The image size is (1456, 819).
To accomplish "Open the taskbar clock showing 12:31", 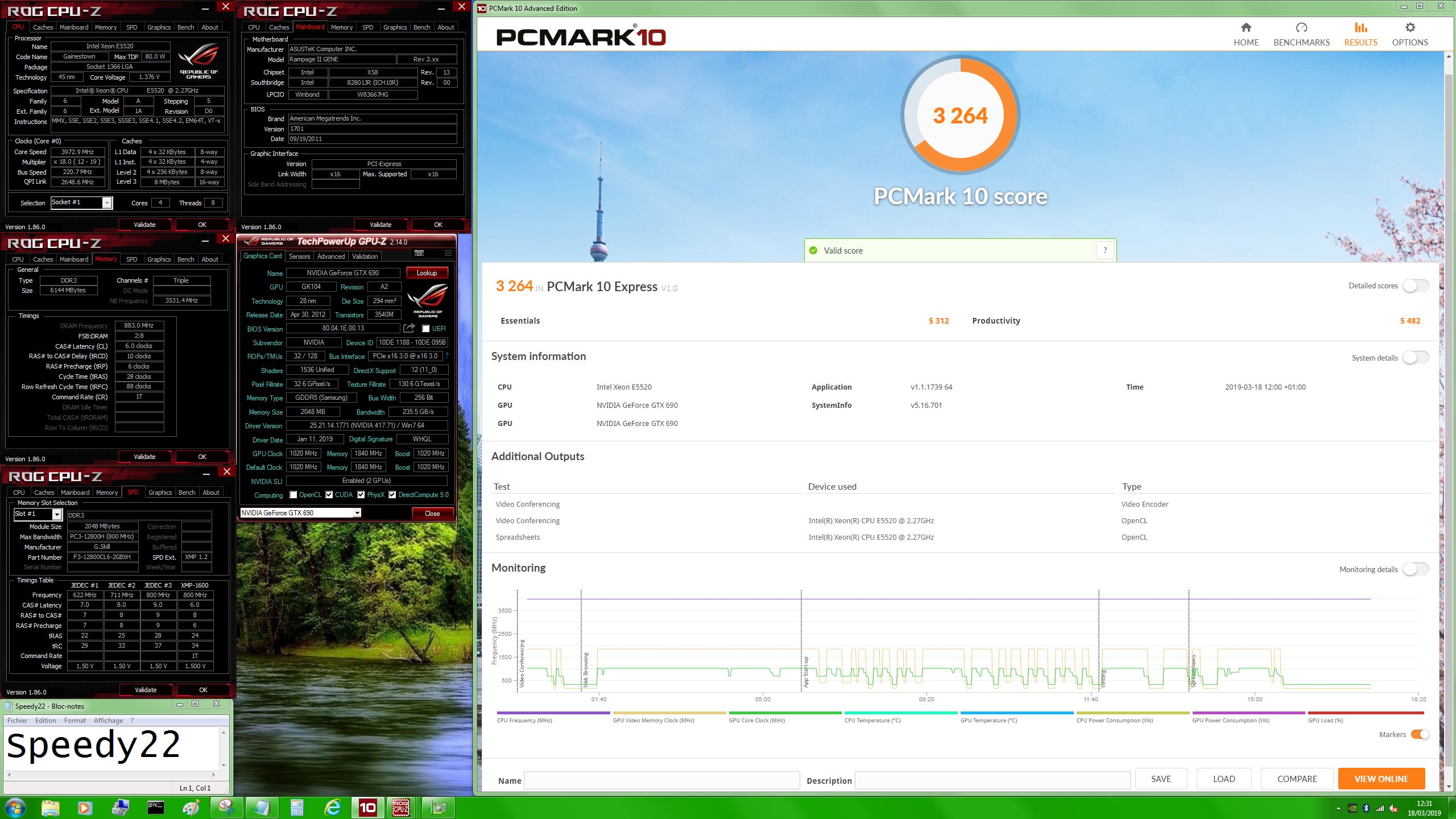I will [1424, 808].
